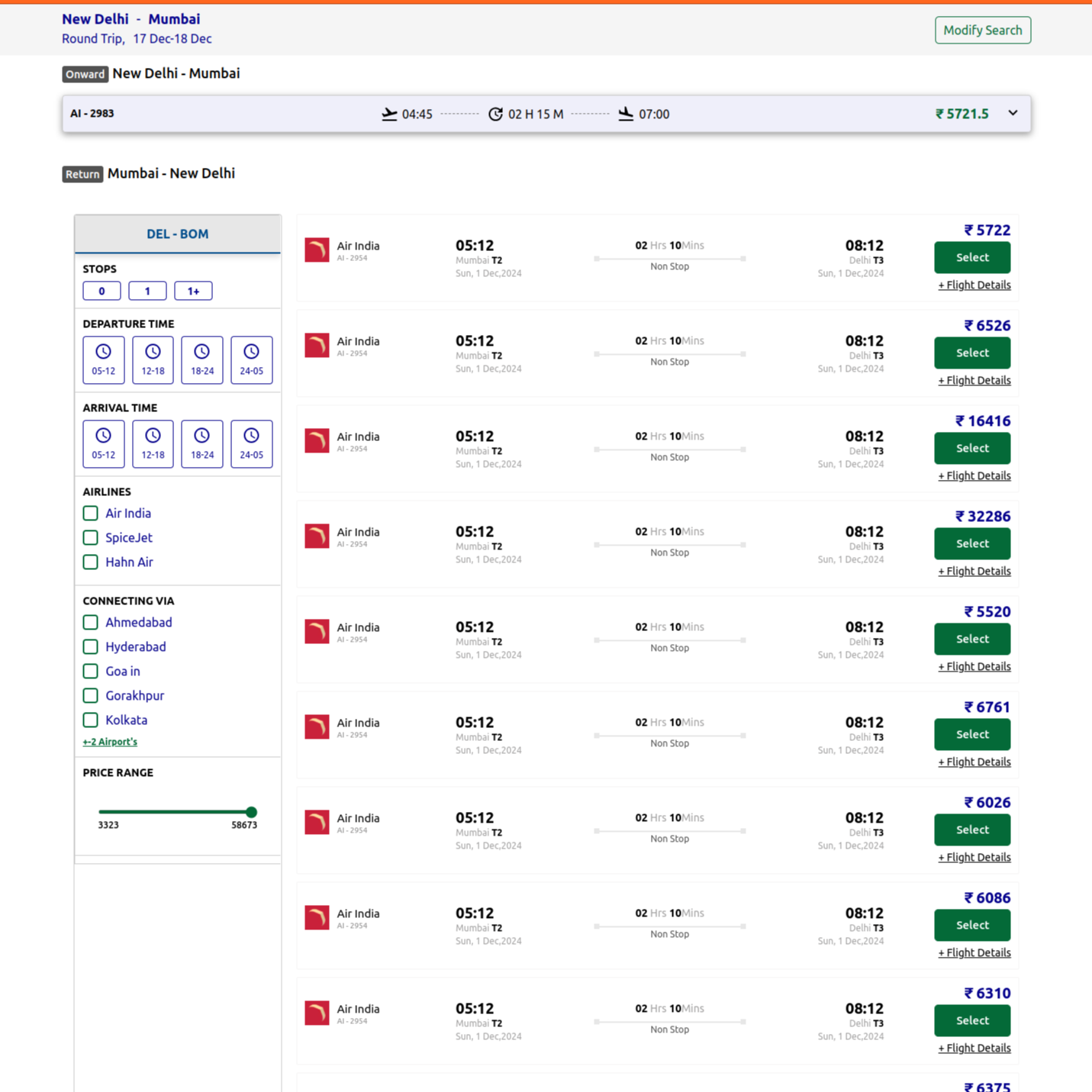Expand Flight Details for ₹ 5722 flight

pos(974,285)
